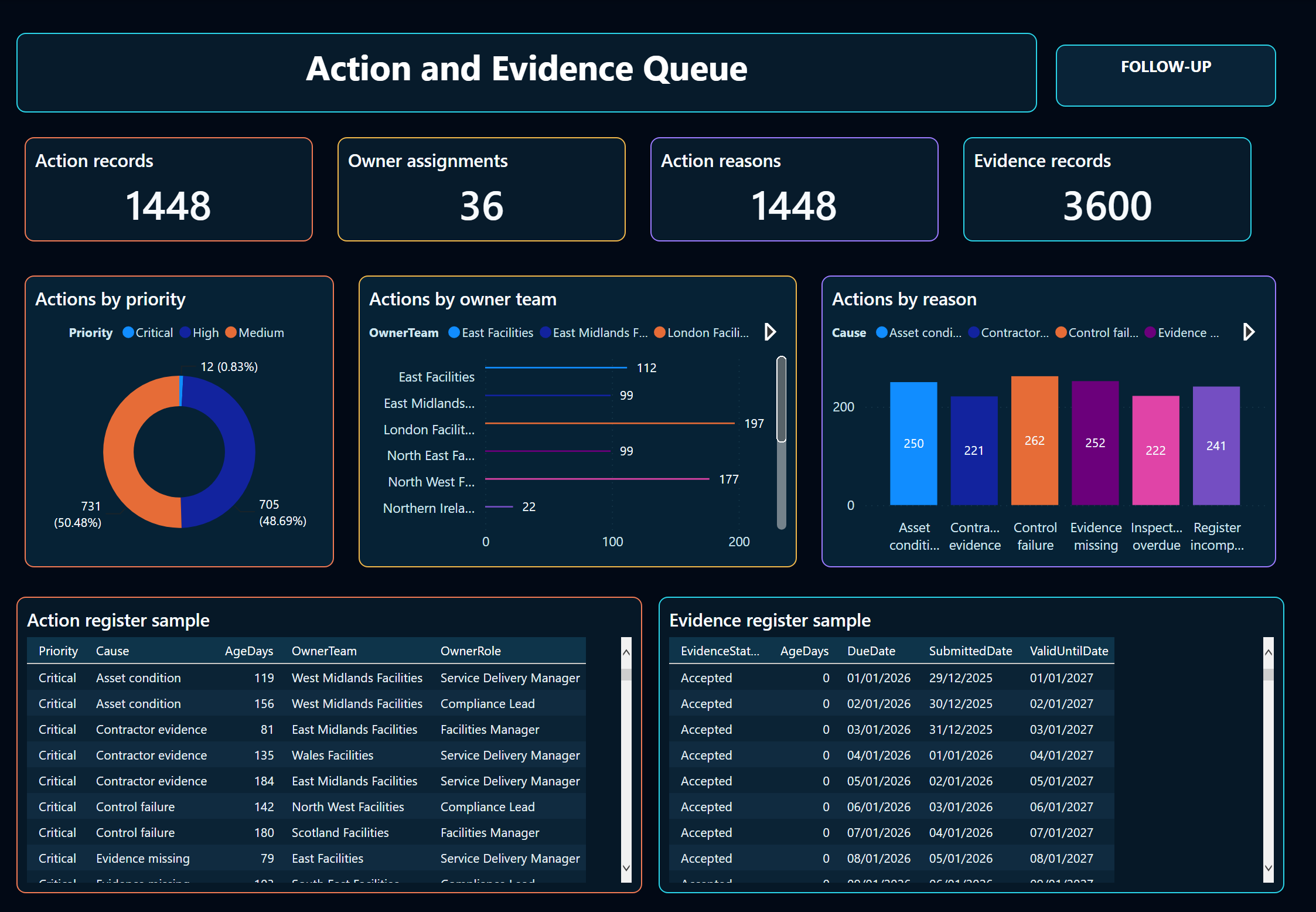The height and width of the screenshot is (912, 1316).
Task: Click the Northern Ireland bar with 22
Action: 499,506
